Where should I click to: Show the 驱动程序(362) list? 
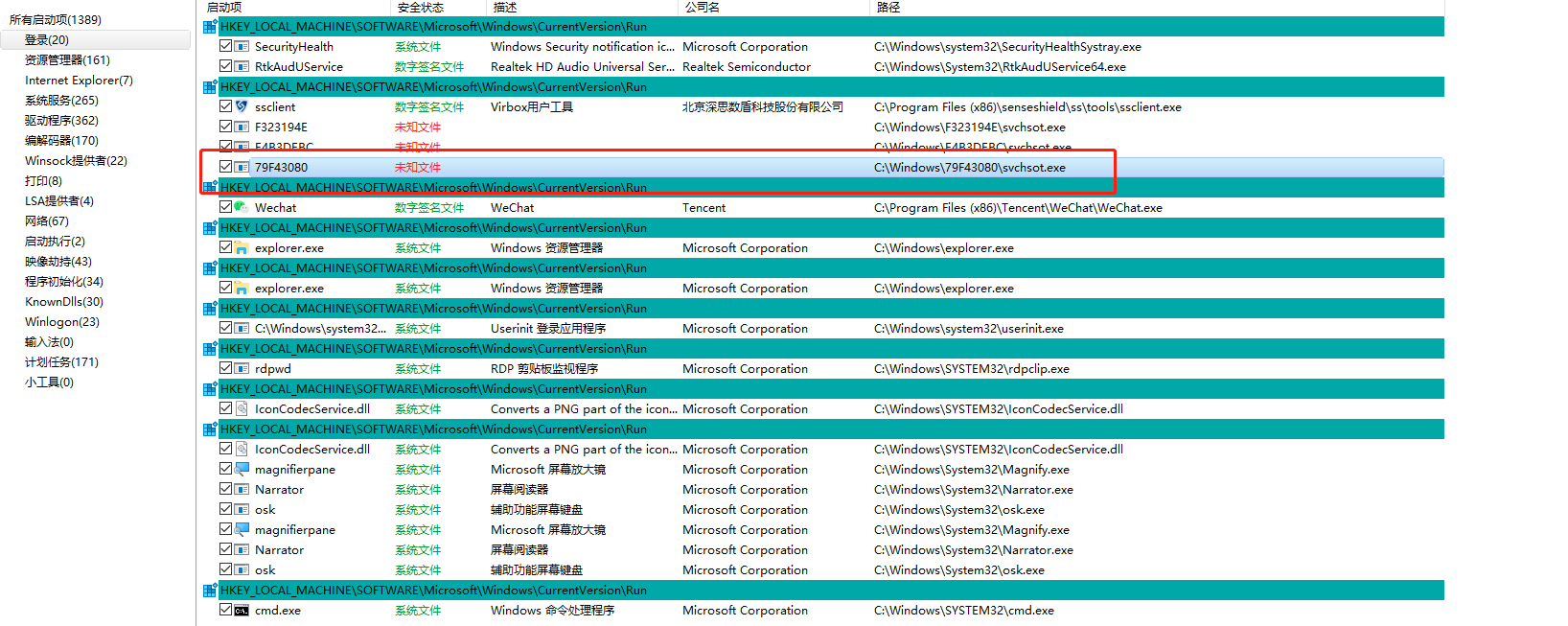click(x=61, y=120)
